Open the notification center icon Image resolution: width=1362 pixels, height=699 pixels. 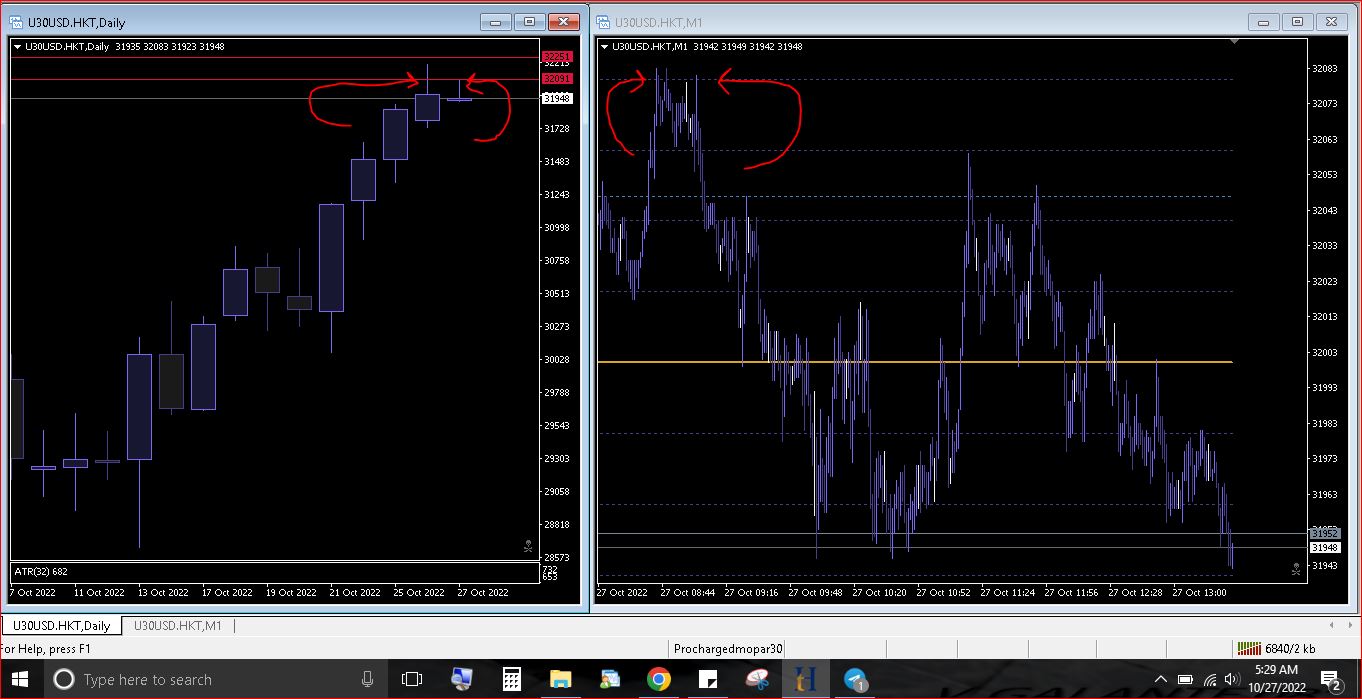pos(1331,680)
